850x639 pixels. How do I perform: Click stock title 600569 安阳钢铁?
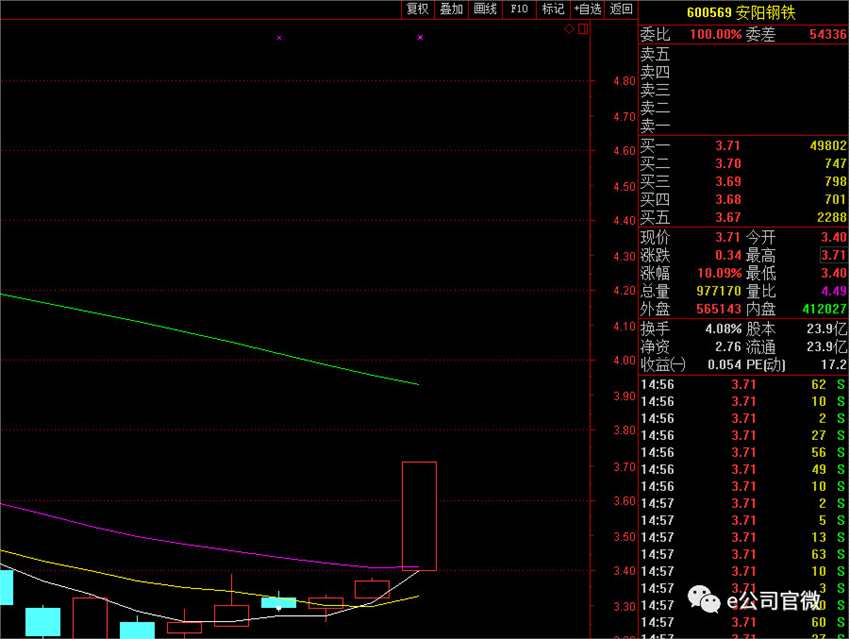pos(741,12)
